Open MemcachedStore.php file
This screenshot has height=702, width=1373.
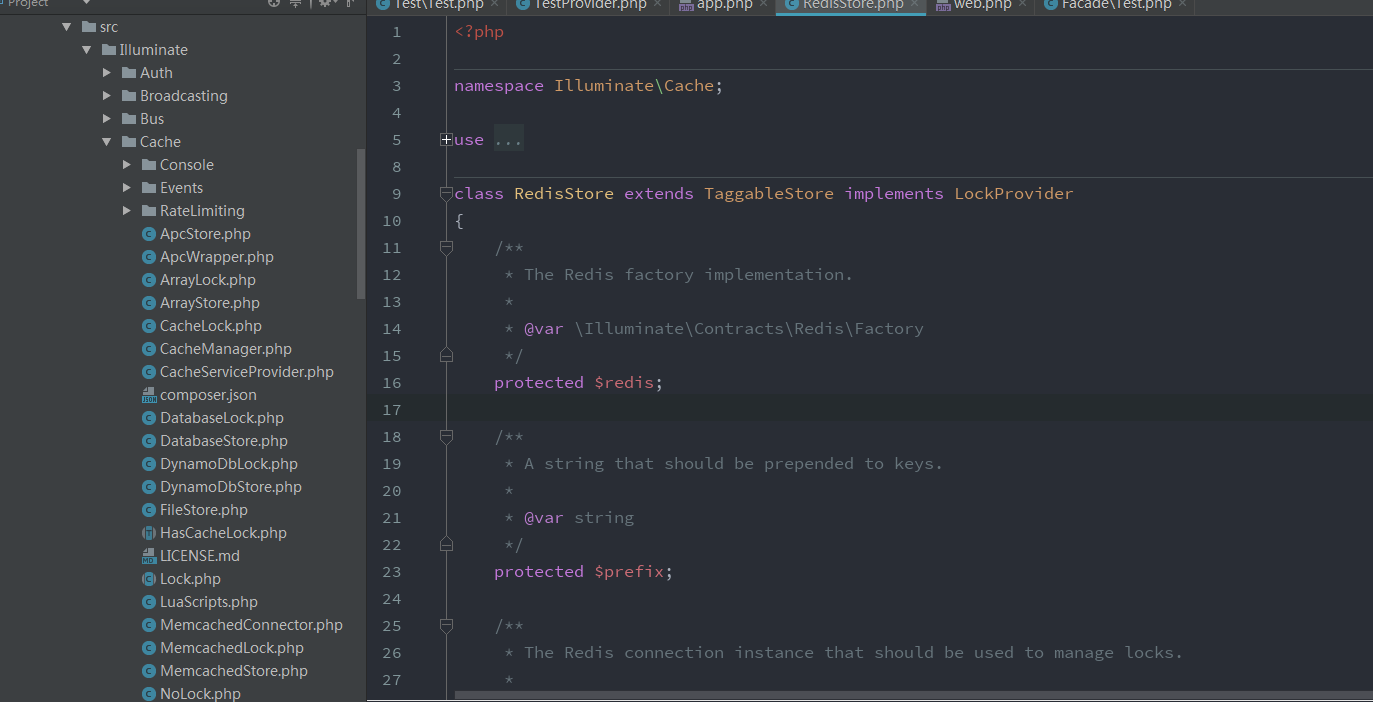point(234,671)
